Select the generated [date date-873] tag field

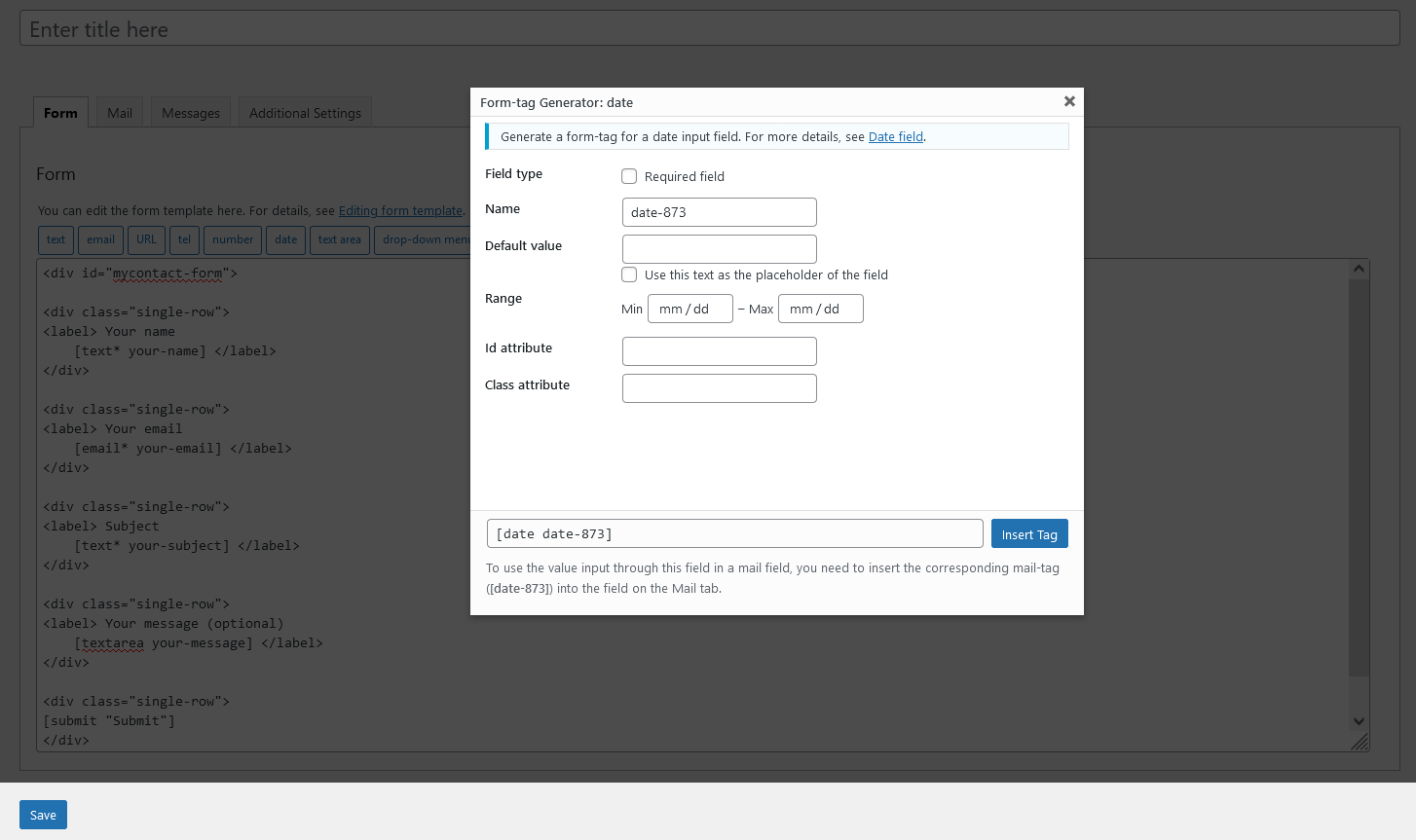(x=735, y=533)
